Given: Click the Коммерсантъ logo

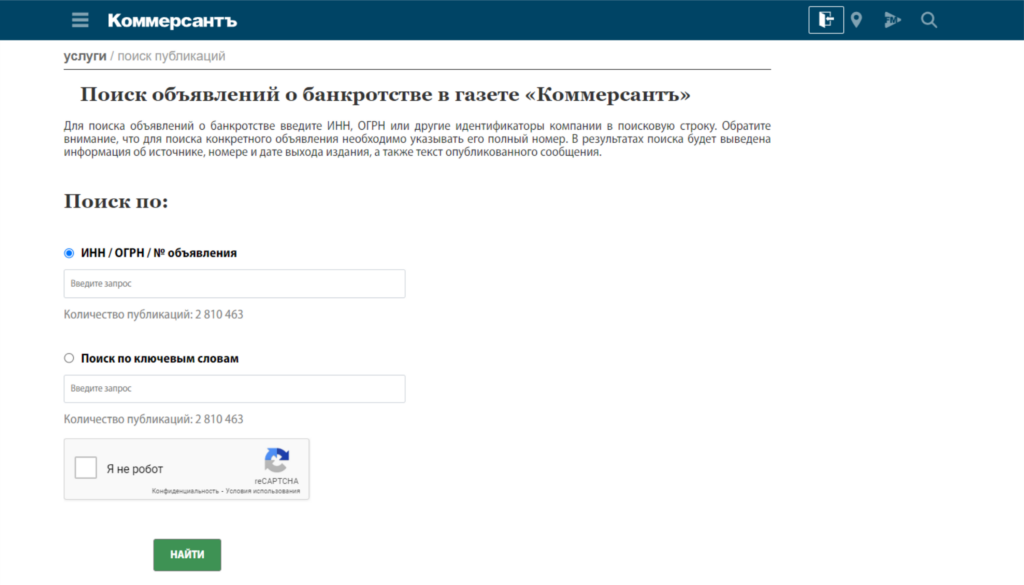Looking at the screenshot, I should [172, 20].
